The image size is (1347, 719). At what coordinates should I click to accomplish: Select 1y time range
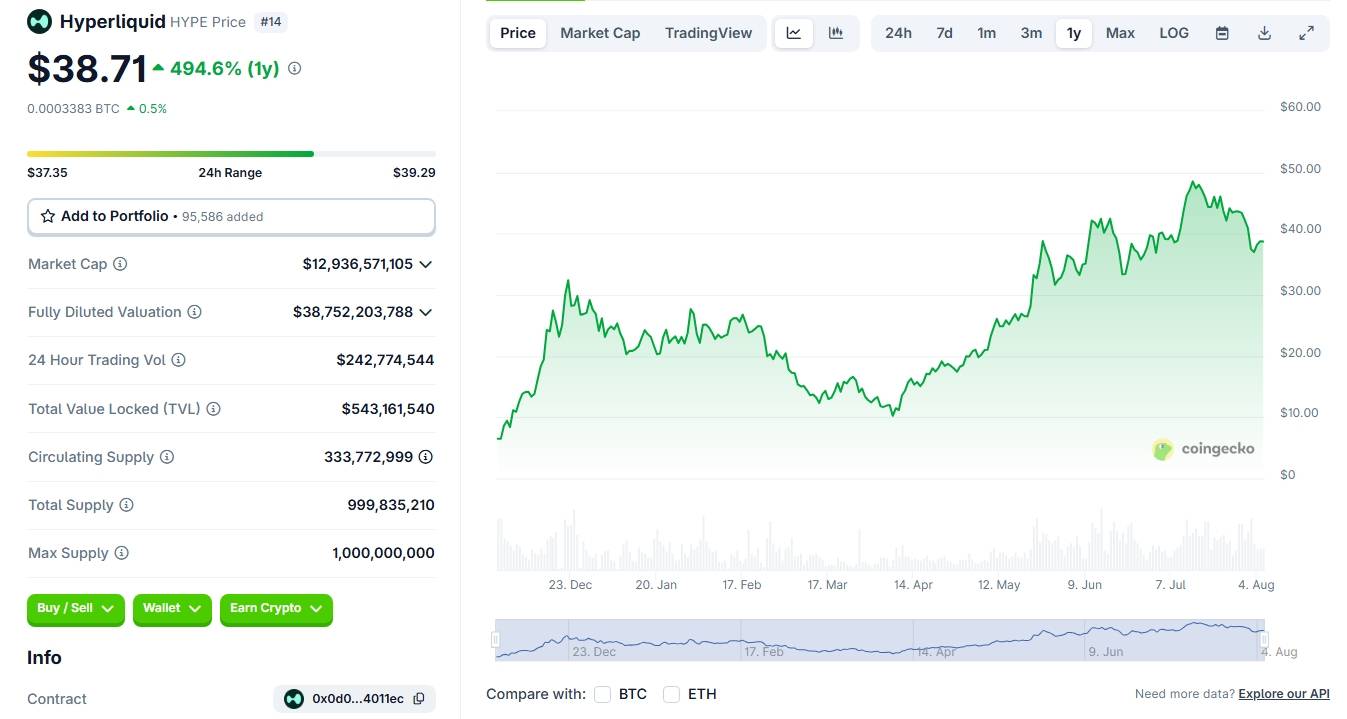[1074, 33]
